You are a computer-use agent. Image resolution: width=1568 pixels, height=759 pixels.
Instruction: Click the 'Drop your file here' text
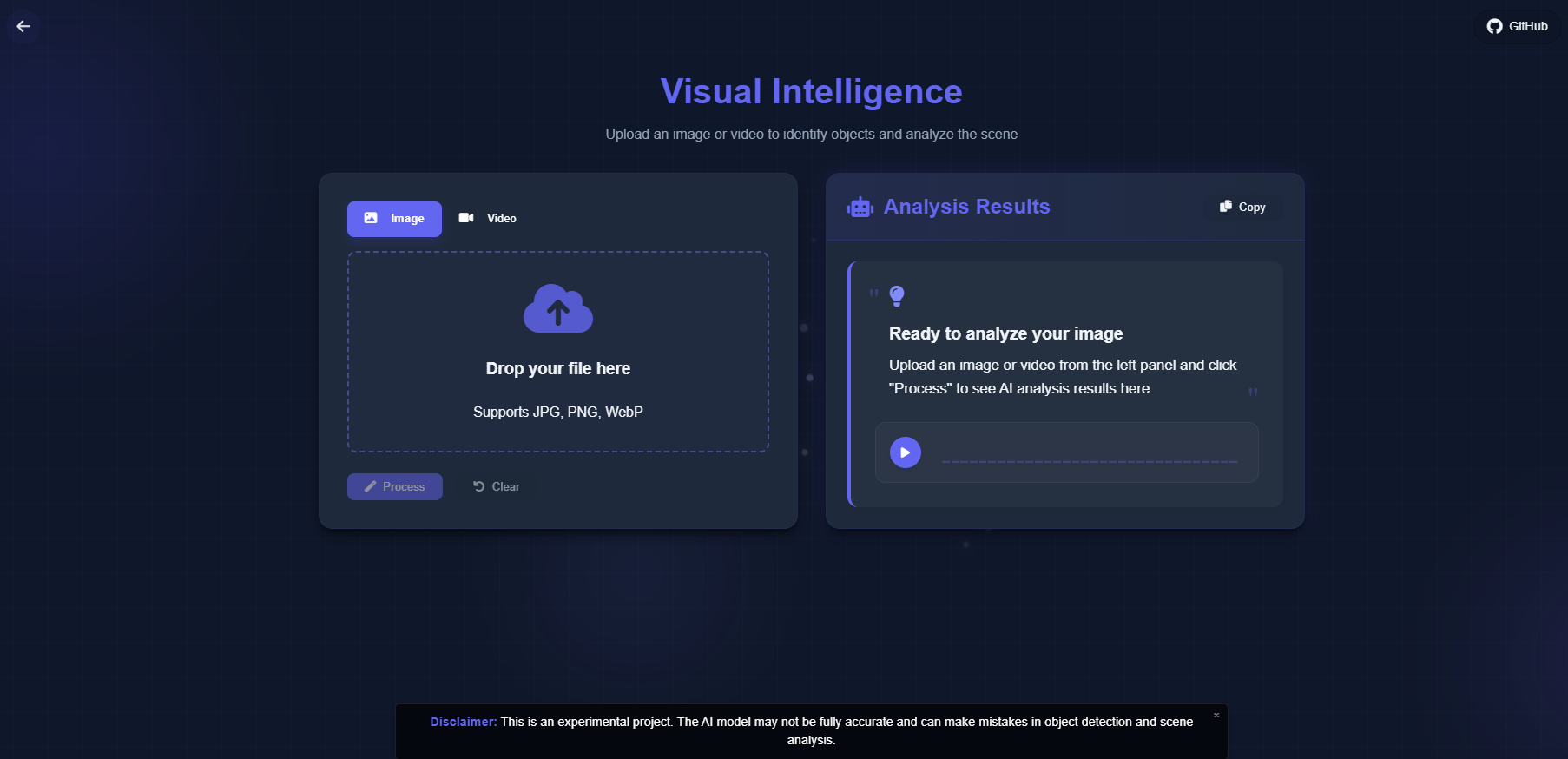click(x=557, y=368)
